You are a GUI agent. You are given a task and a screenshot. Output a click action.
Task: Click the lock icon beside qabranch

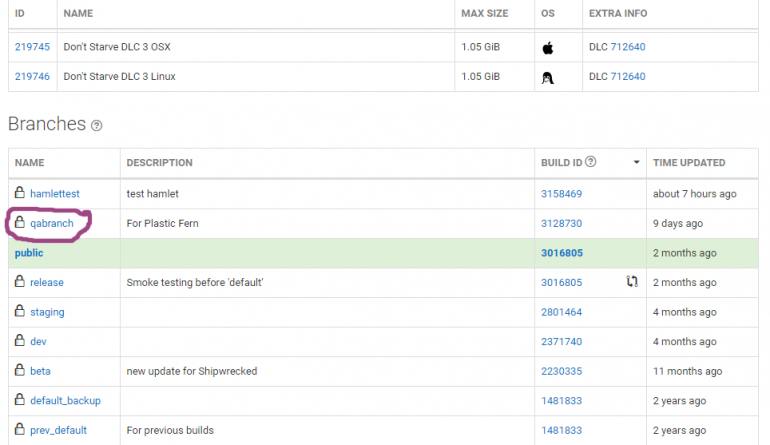pos(20,222)
